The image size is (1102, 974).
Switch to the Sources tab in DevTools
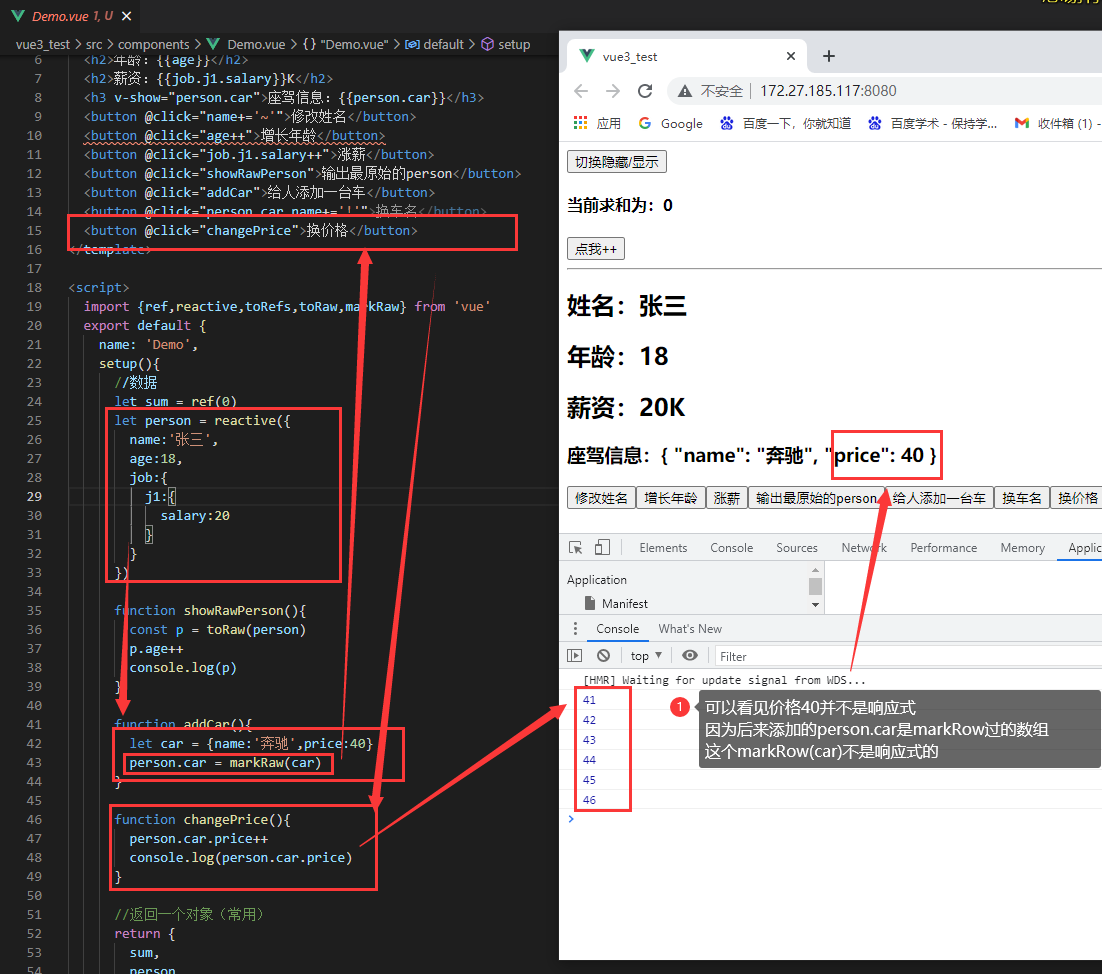pyautogui.click(x=796, y=547)
